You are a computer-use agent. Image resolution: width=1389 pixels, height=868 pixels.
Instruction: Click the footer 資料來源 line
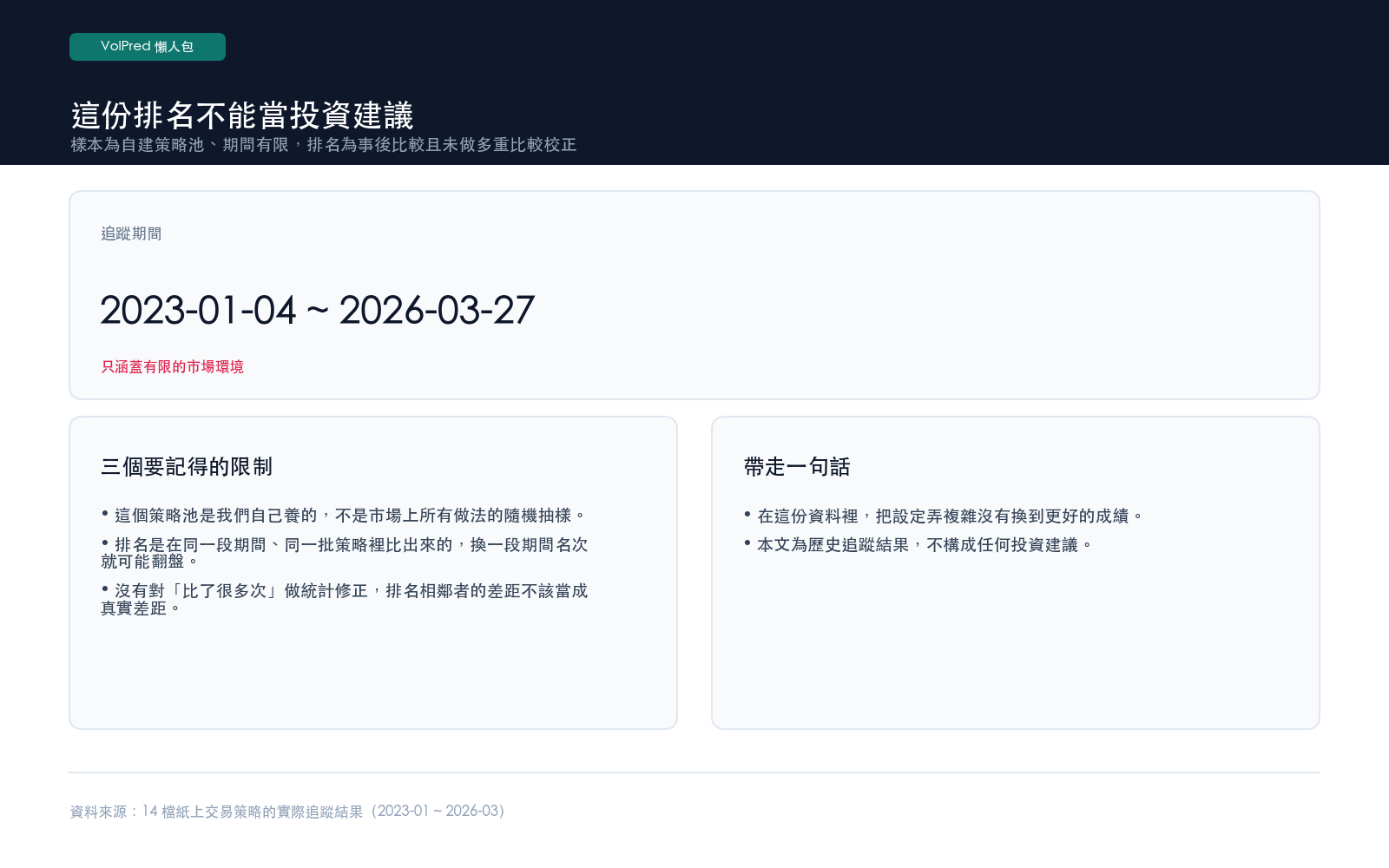(x=287, y=812)
